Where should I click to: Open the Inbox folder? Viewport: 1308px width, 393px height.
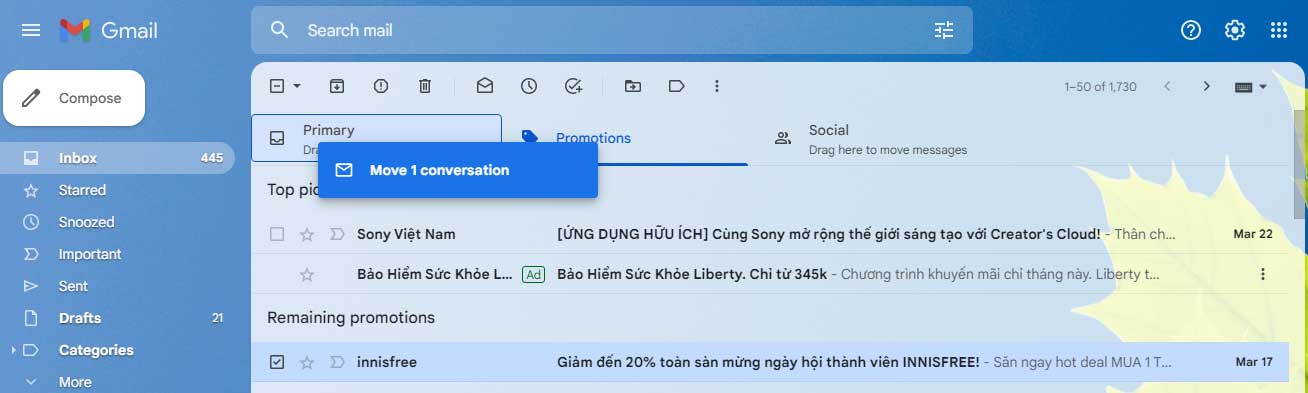tap(117, 158)
